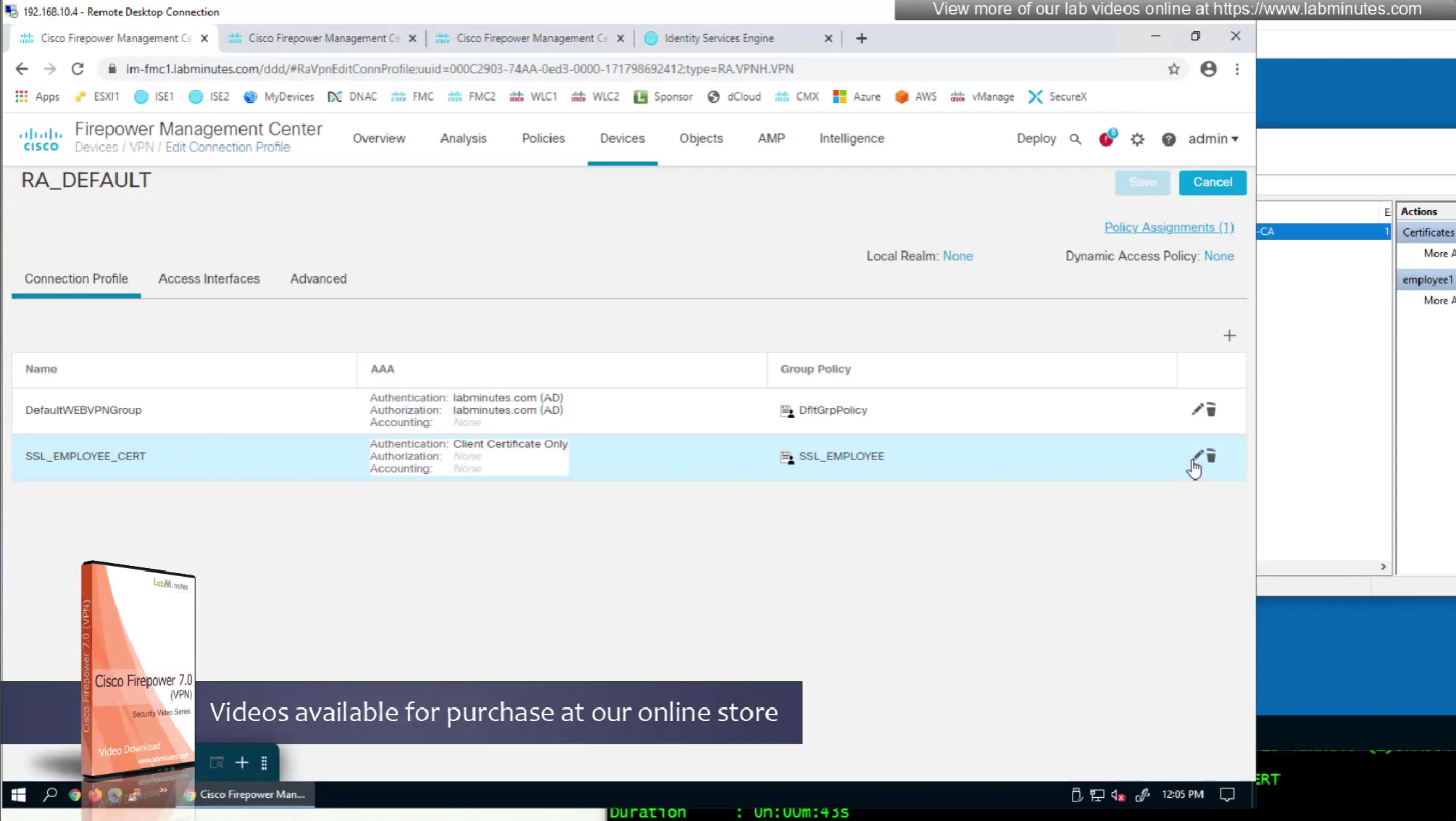The height and width of the screenshot is (821, 1456).
Task: Edit the DefaultWEBVPNGroup pencil icon
Action: tap(1197, 409)
